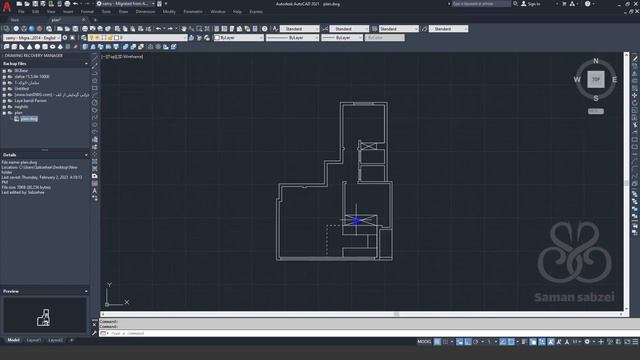The height and width of the screenshot is (360, 640).
Task: Open the ByLayer lineweight dropdown
Action: click(342, 38)
